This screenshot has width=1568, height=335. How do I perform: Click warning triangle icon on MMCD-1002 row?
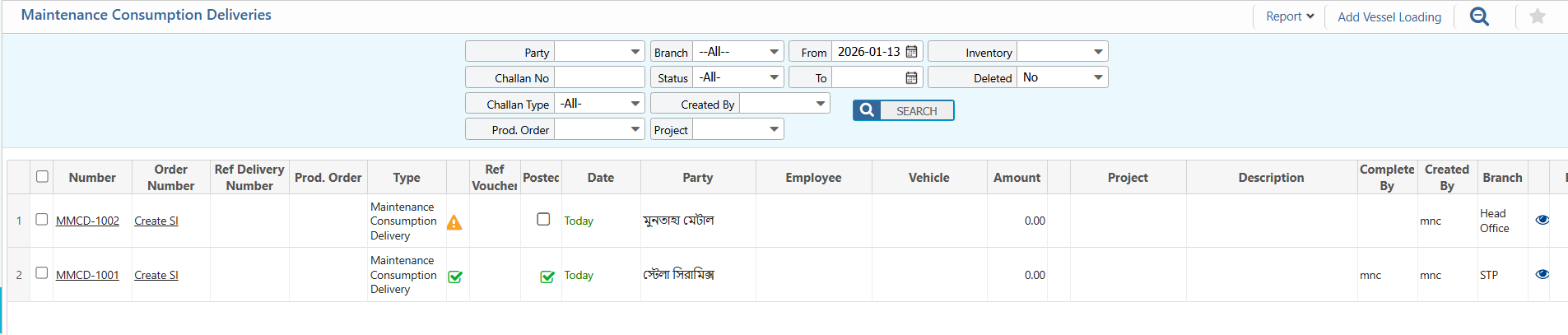pos(454,222)
